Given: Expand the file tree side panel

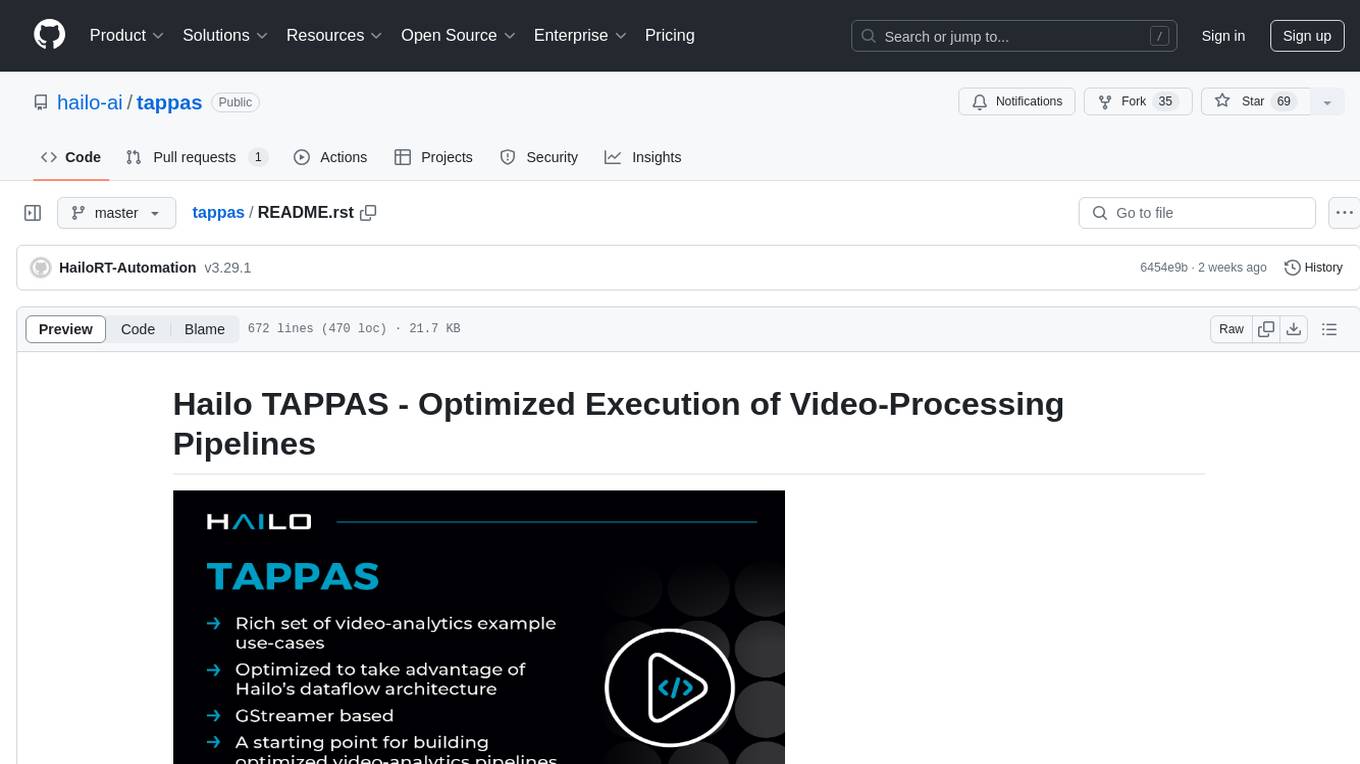Looking at the screenshot, I should (x=33, y=213).
